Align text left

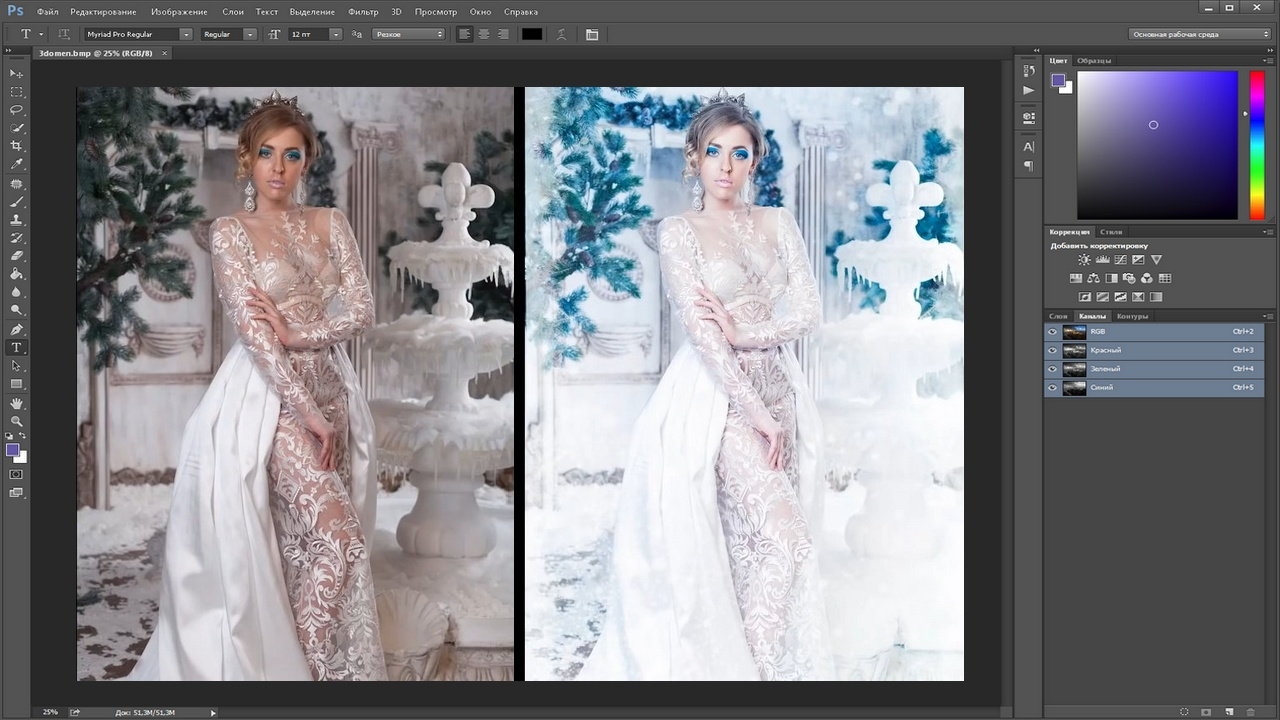[465, 34]
